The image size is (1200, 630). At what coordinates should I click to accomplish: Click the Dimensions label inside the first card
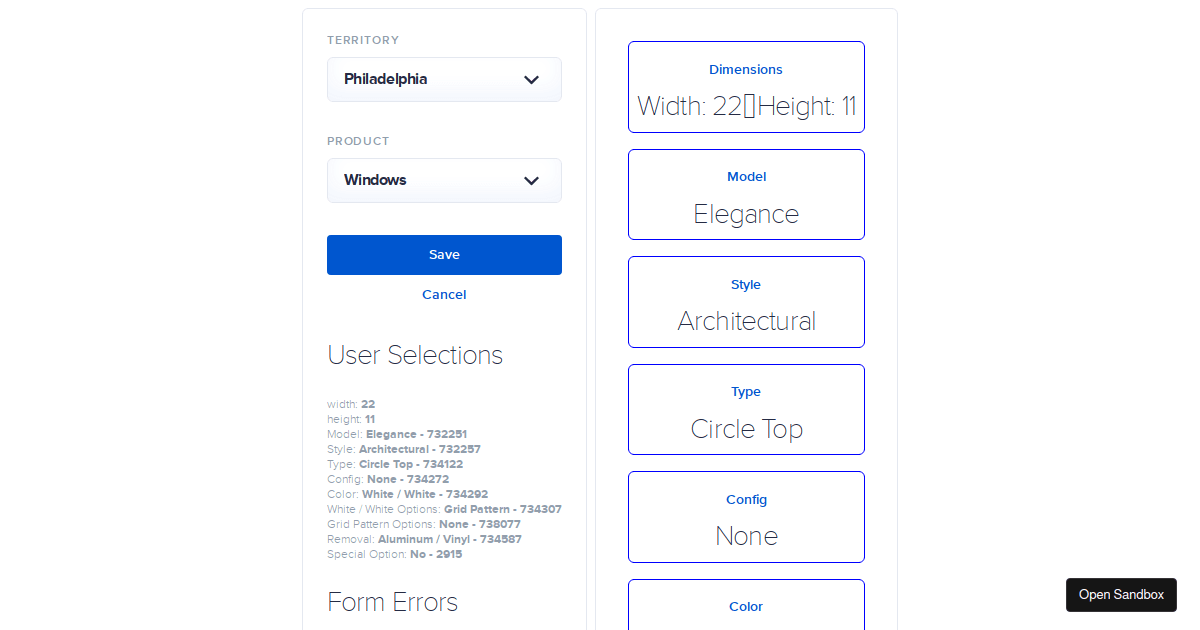pos(746,69)
